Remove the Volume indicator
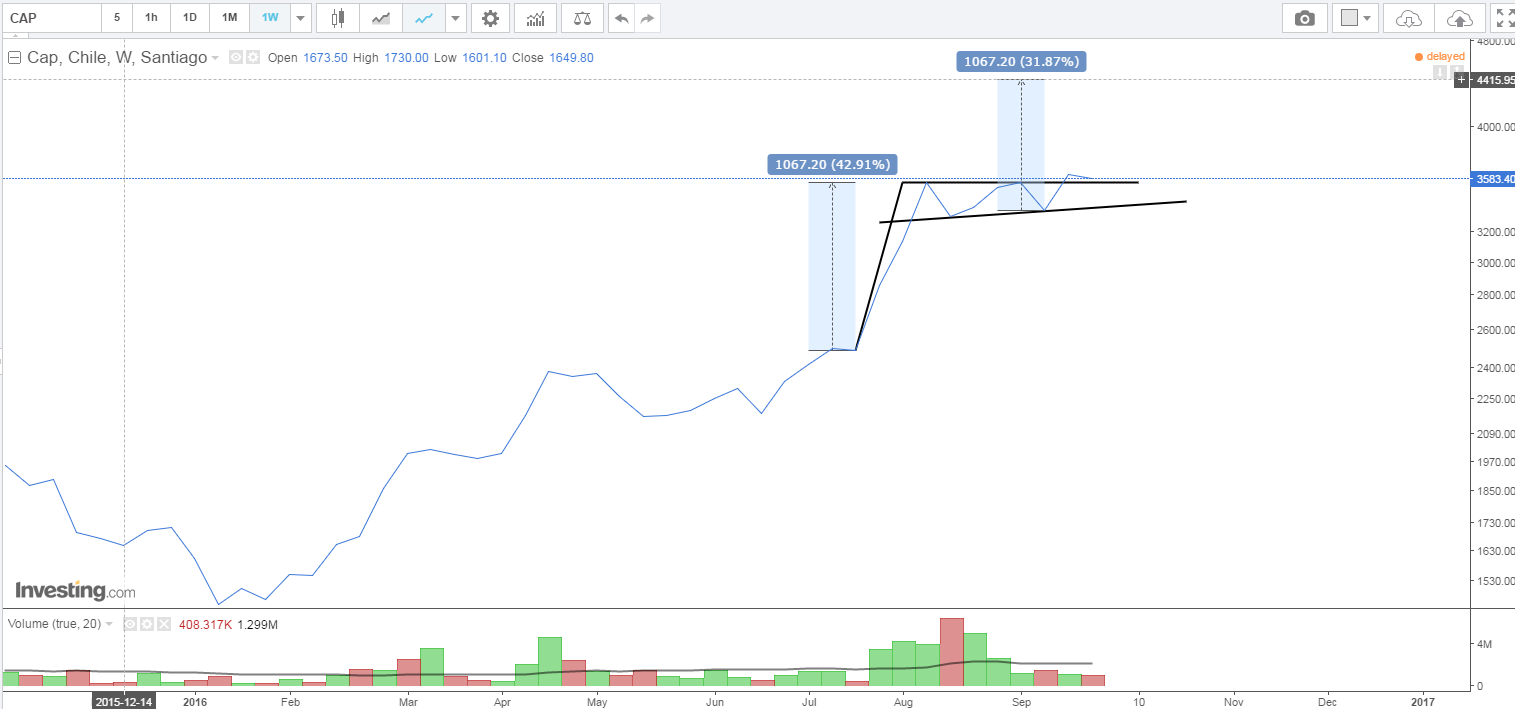Image resolution: width=1515 pixels, height=709 pixels. [164, 624]
